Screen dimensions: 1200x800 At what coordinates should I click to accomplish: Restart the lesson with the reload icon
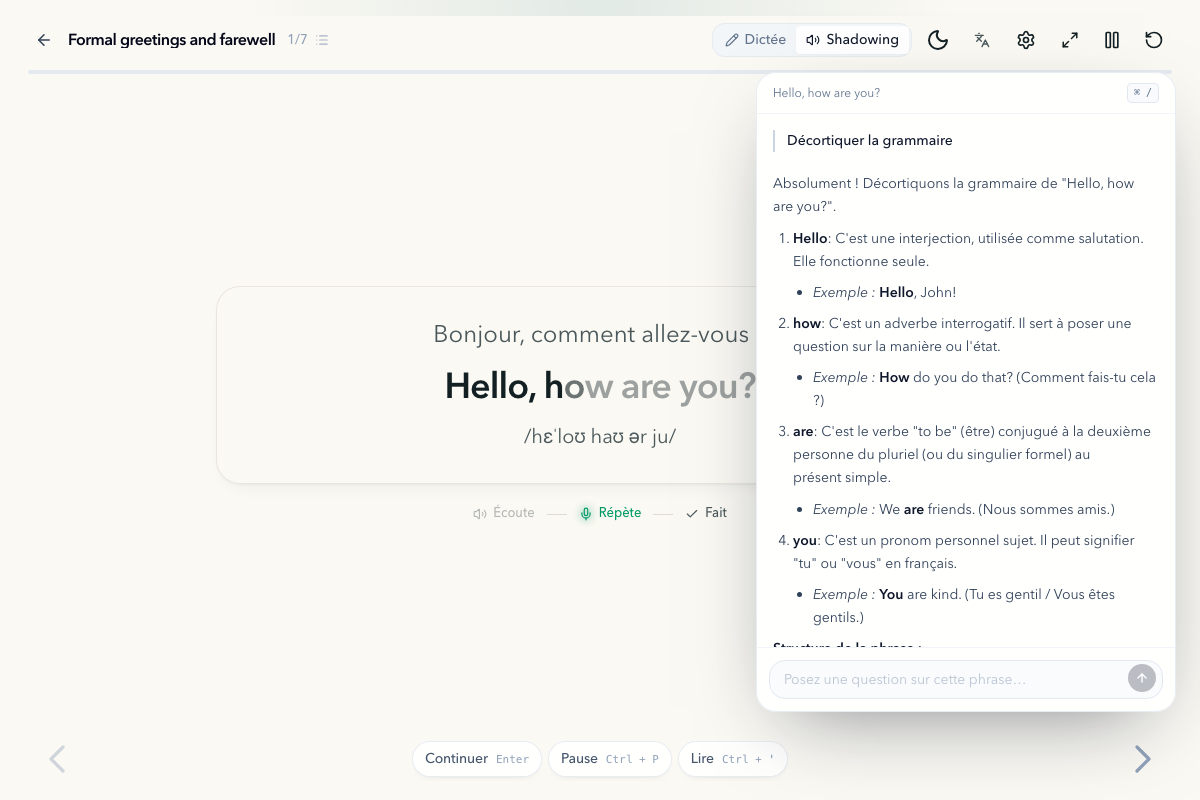1154,40
